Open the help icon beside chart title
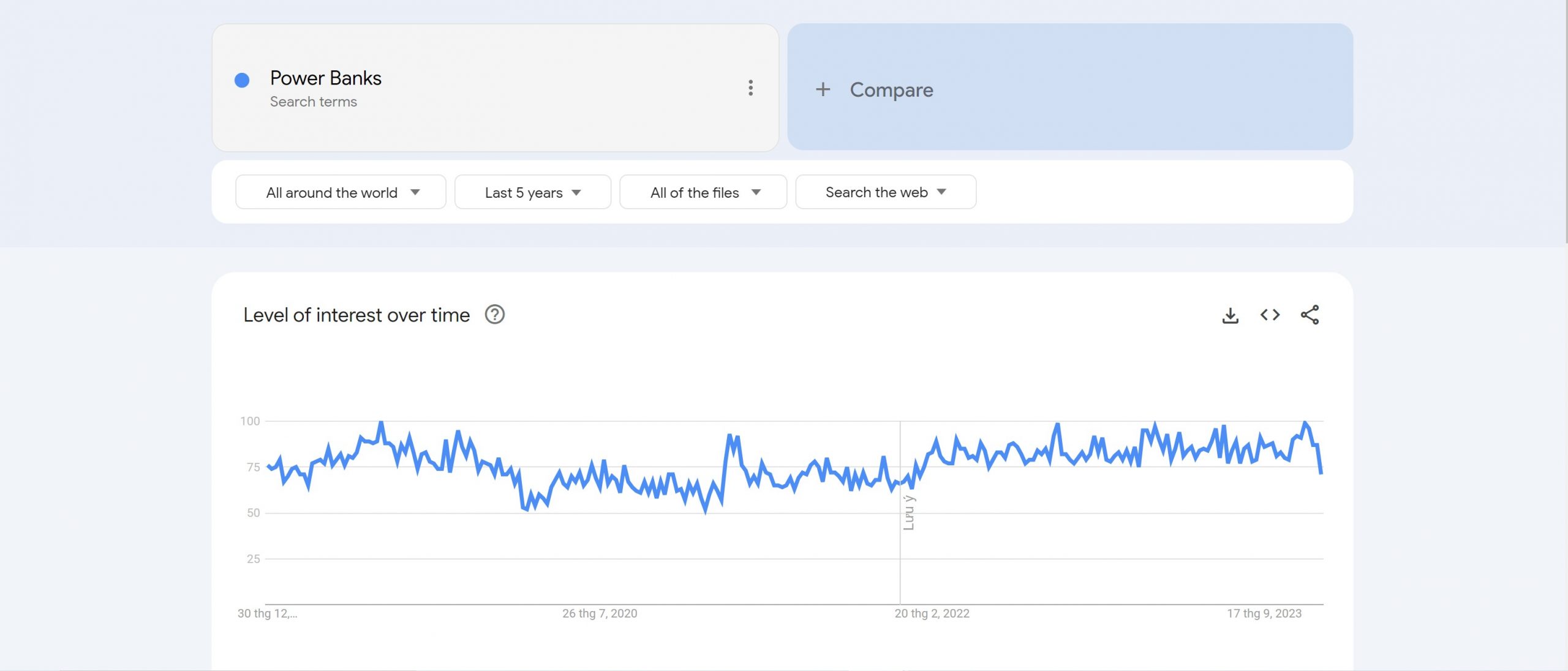1568x671 pixels. coord(494,315)
